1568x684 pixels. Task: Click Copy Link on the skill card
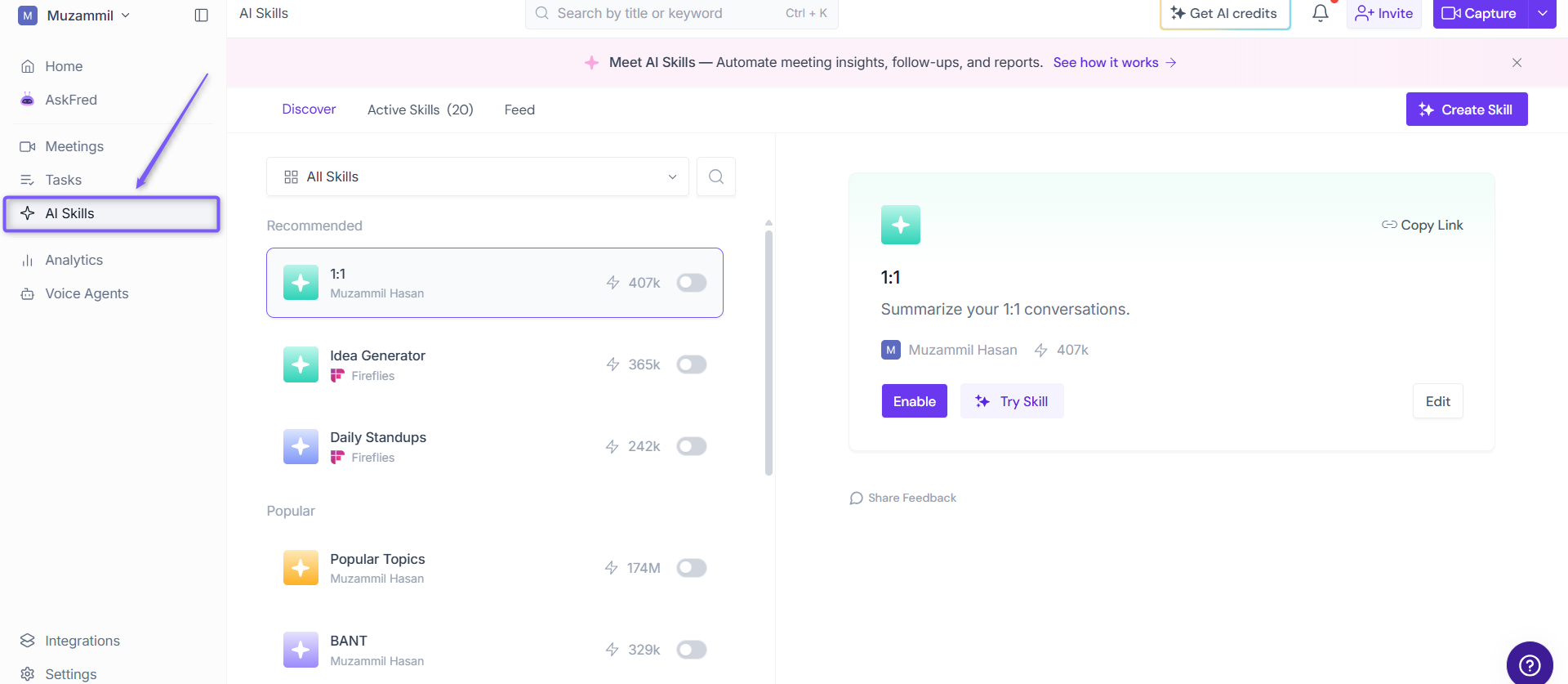tap(1422, 225)
